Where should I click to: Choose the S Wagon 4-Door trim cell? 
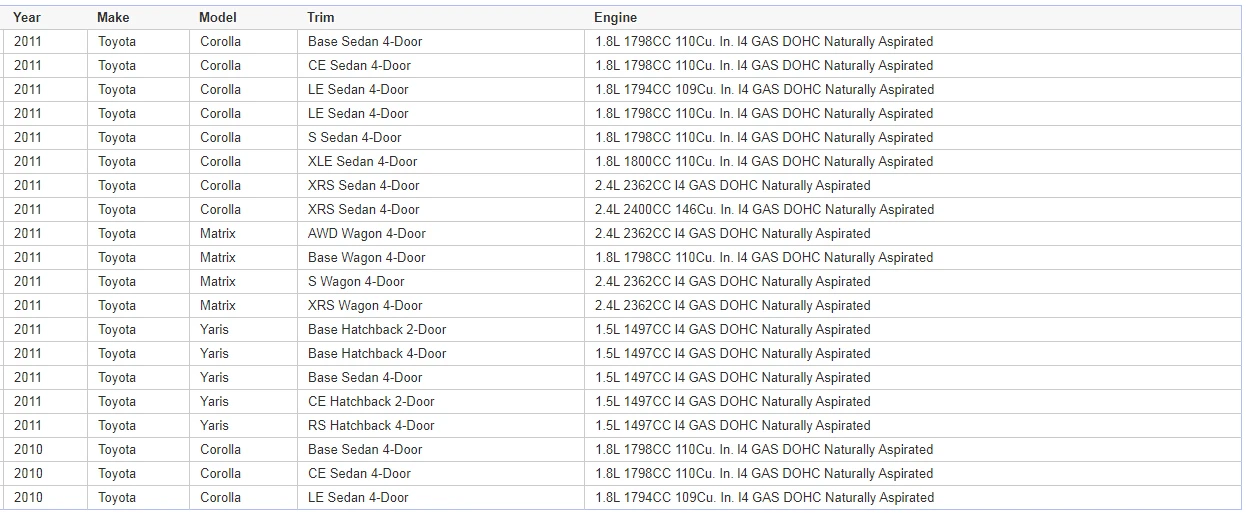pyautogui.click(x=356, y=281)
